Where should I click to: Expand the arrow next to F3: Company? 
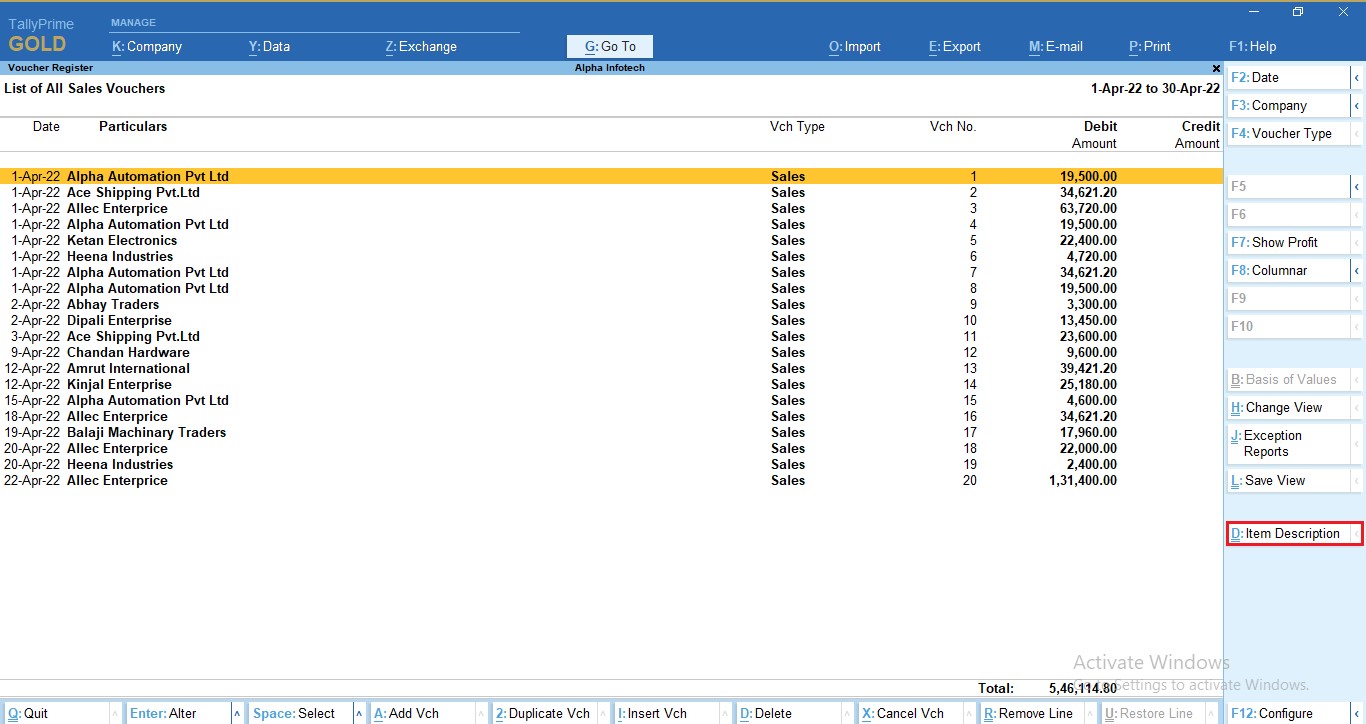pos(1357,106)
